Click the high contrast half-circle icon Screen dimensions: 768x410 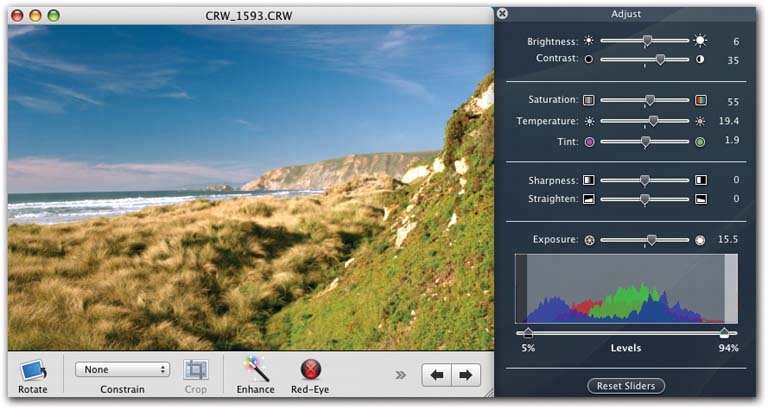pyautogui.click(x=700, y=59)
